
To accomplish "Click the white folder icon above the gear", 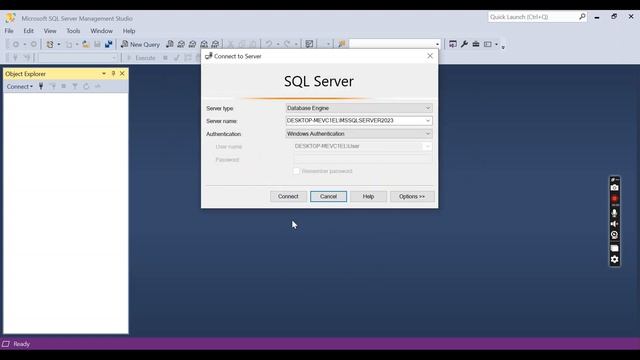I will (614, 248).
